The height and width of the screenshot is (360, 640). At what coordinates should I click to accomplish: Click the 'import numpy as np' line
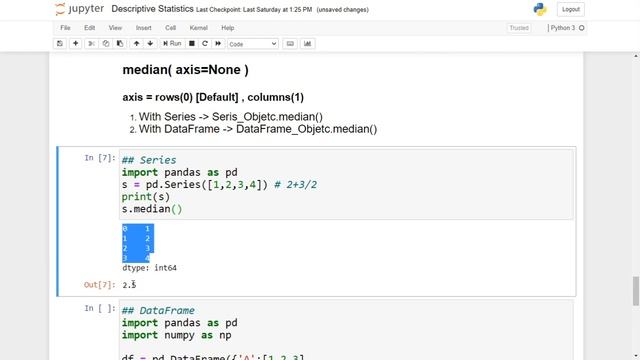(176, 335)
